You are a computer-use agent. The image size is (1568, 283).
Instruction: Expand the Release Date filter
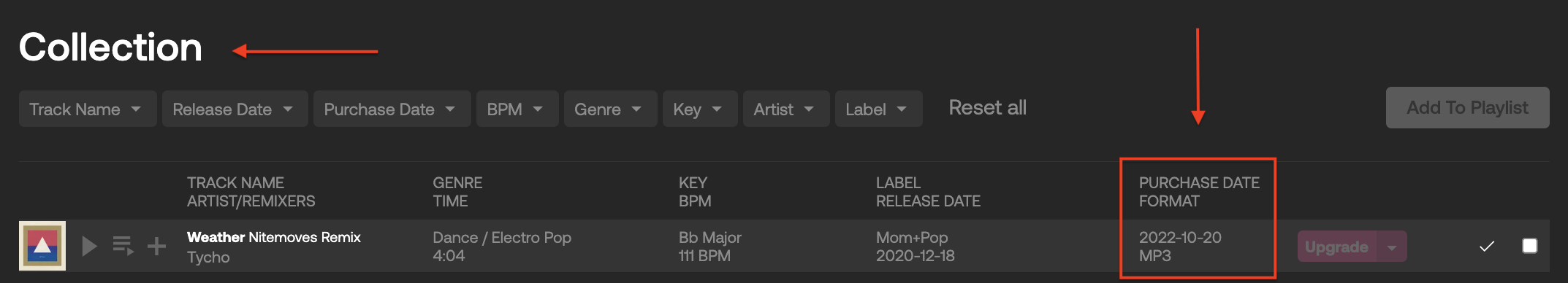point(235,109)
